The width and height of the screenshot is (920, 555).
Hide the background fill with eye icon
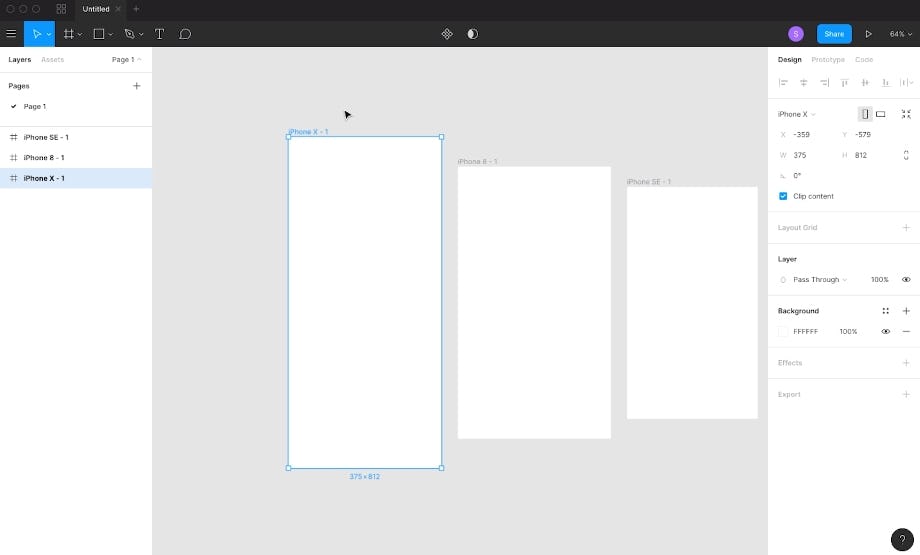point(885,331)
